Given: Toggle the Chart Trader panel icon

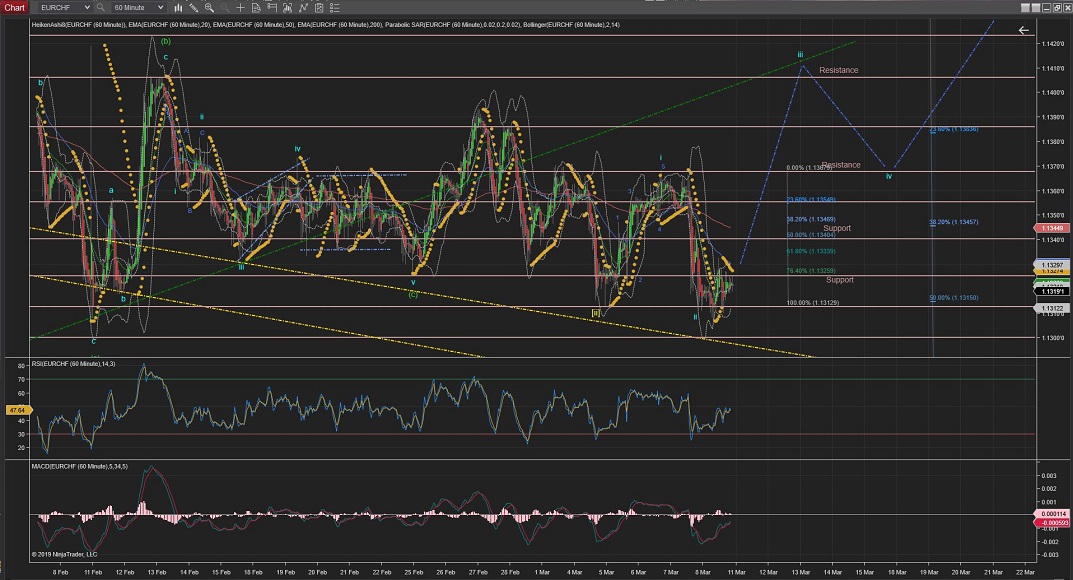Looking at the screenshot, I should point(272,8).
